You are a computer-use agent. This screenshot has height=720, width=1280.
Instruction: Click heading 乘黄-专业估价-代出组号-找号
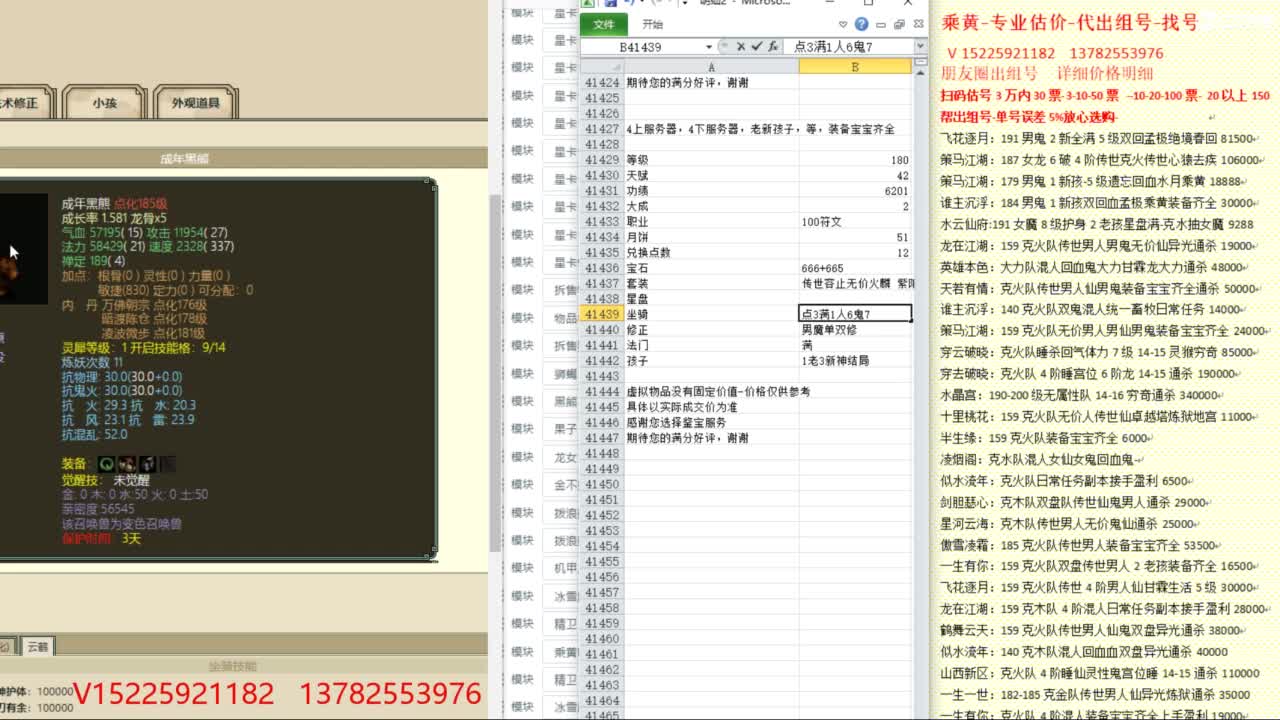pos(1070,22)
